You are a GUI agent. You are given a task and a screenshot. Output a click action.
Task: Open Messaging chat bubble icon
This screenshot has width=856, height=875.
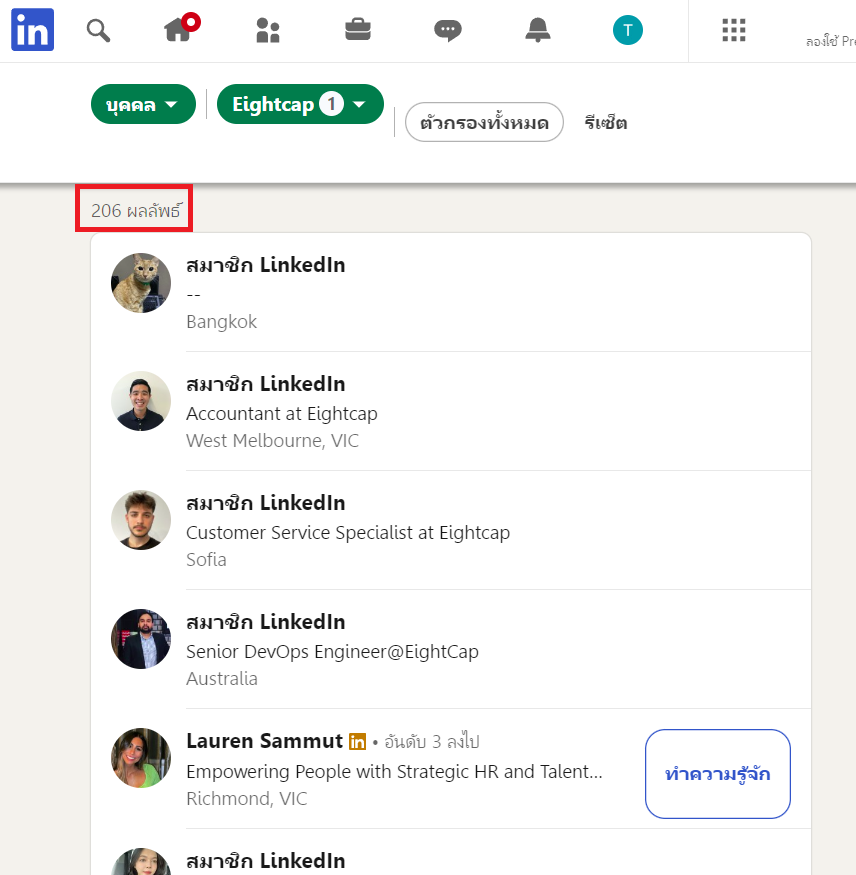click(448, 31)
